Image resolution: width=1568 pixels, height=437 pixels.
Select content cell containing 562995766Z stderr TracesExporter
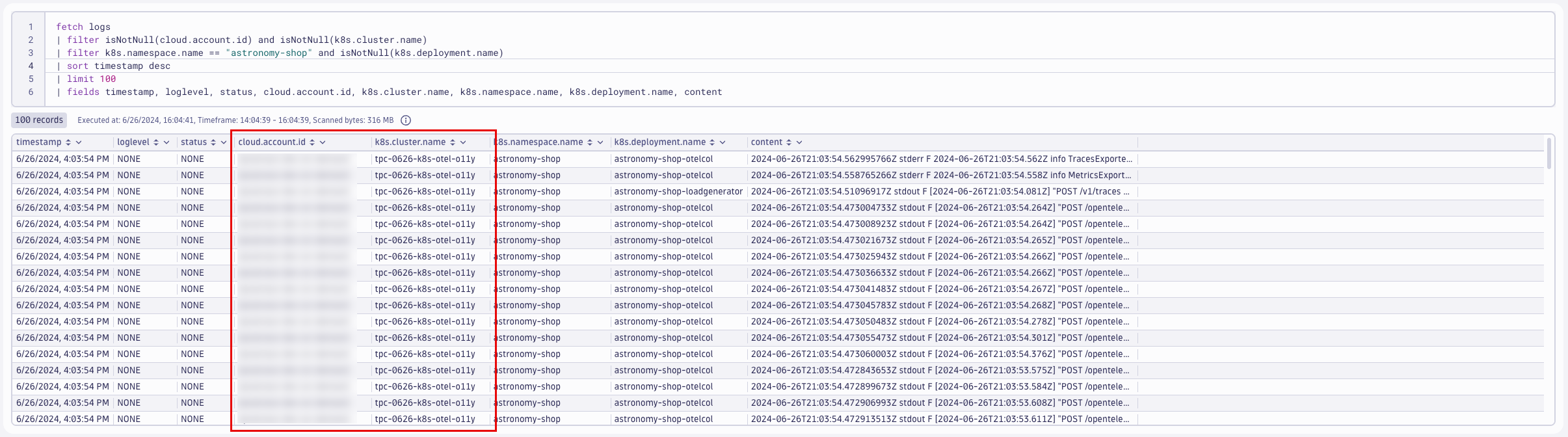click(942, 159)
